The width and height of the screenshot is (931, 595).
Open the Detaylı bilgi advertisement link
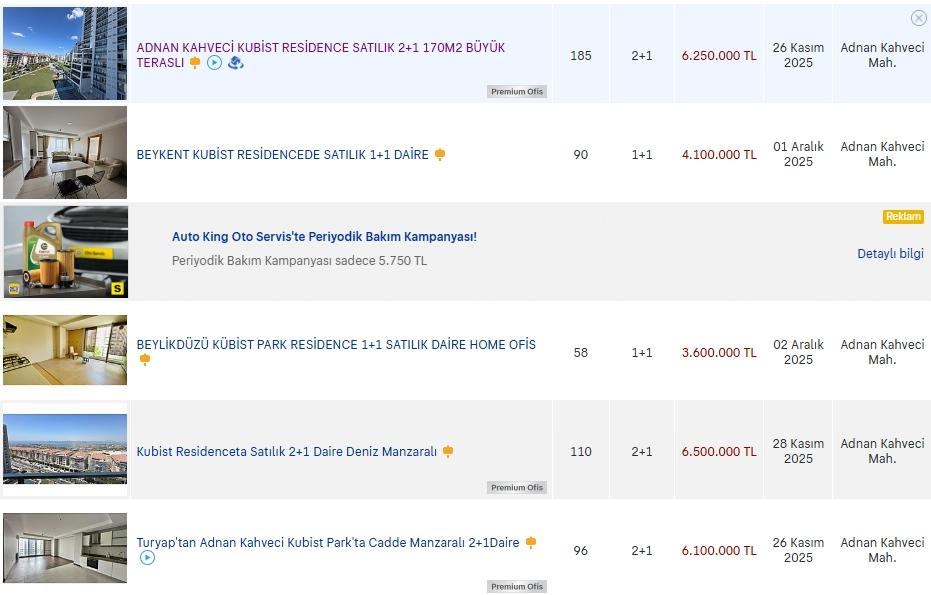(x=890, y=254)
